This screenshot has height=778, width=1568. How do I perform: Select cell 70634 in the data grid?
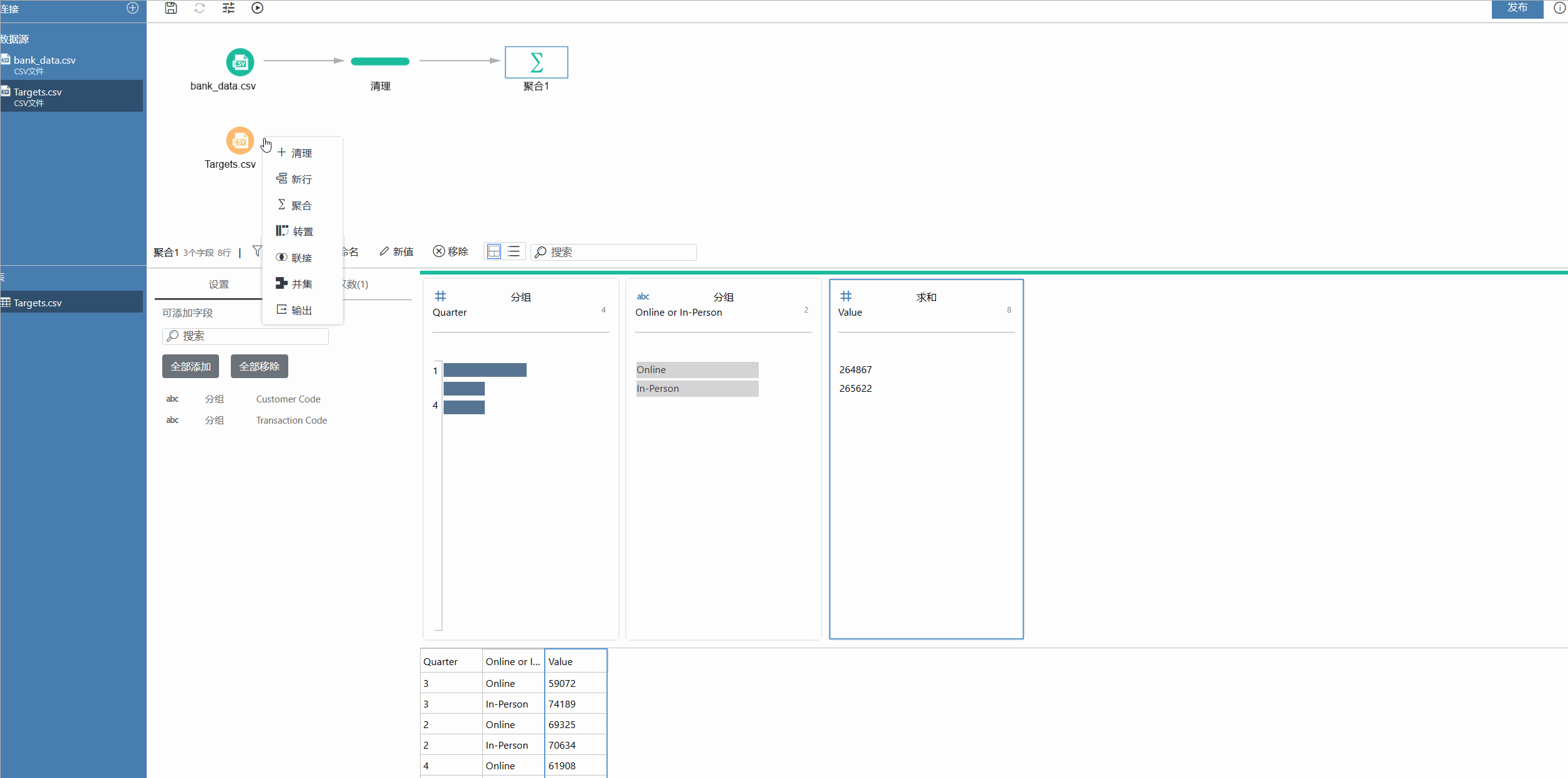[x=576, y=745]
